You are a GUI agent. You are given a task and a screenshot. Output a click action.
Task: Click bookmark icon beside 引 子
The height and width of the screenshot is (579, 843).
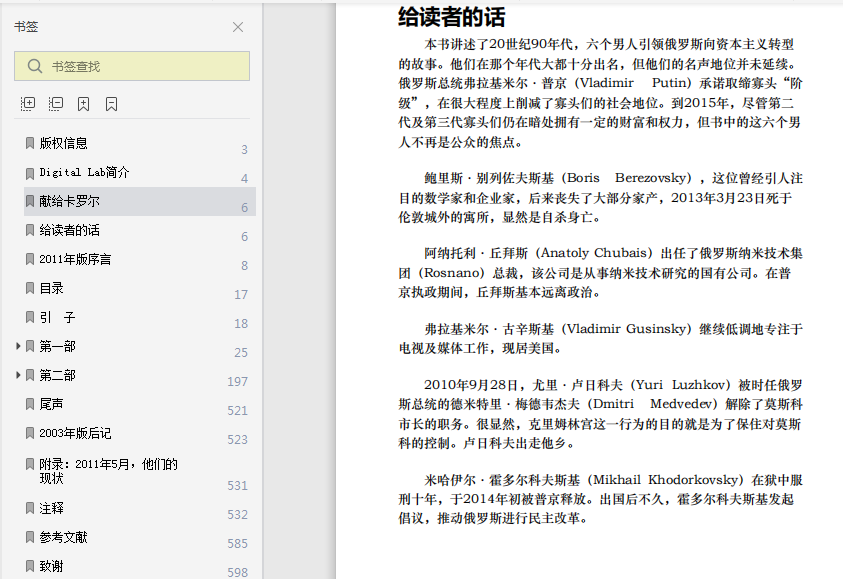(x=30, y=317)
